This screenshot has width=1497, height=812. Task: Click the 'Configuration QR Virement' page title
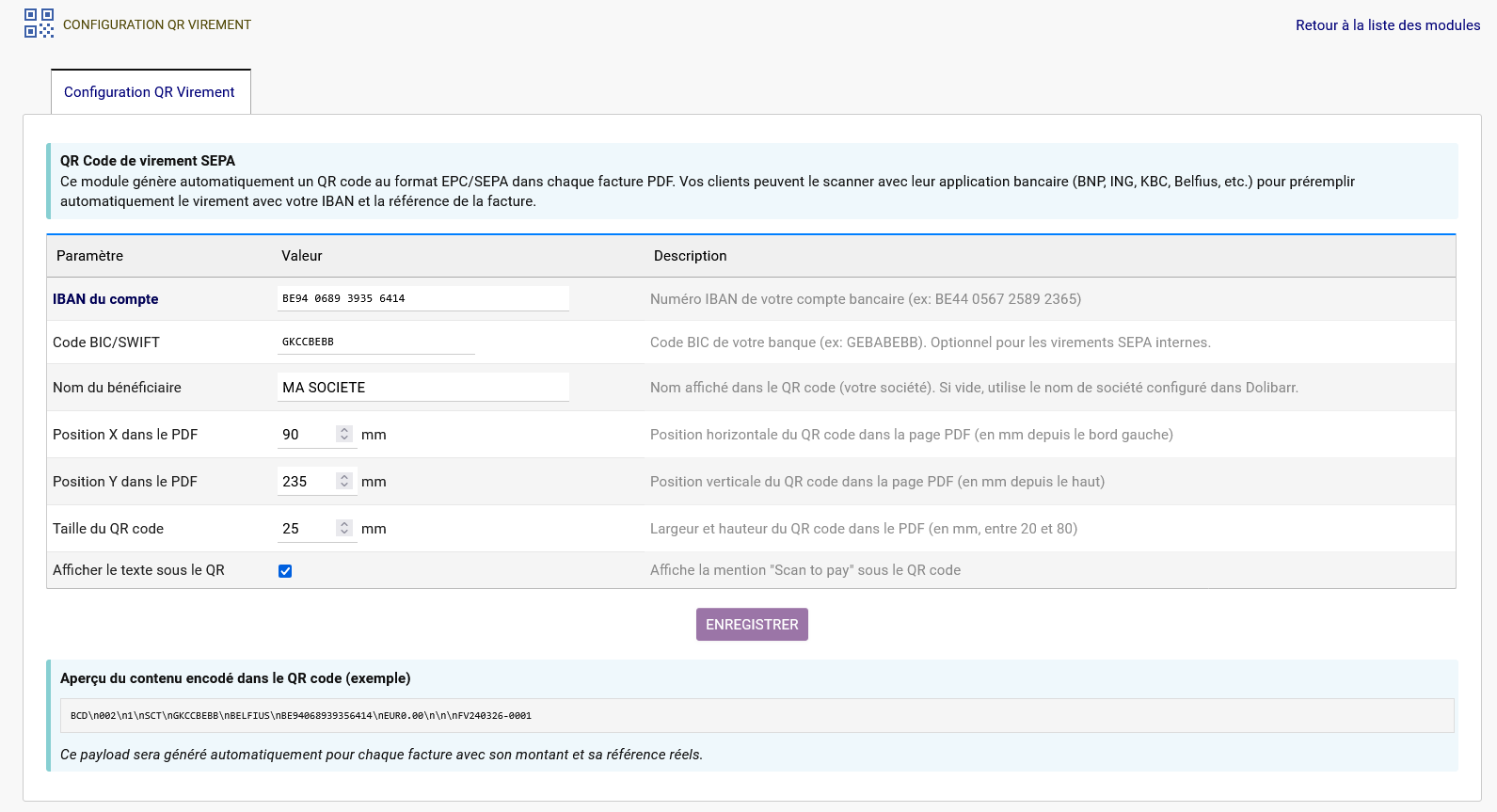click(157, 25)
